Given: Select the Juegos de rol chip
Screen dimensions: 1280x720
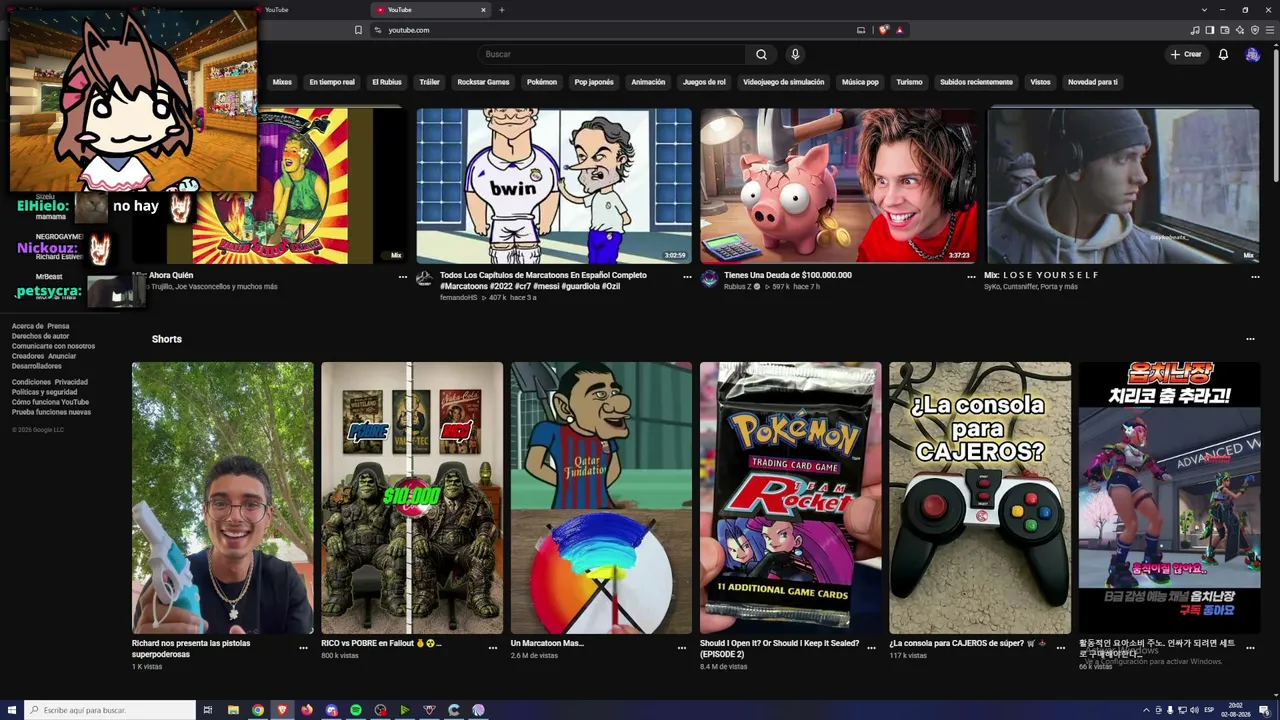Looking at the screenshot, I should click(x=704, y=82).
